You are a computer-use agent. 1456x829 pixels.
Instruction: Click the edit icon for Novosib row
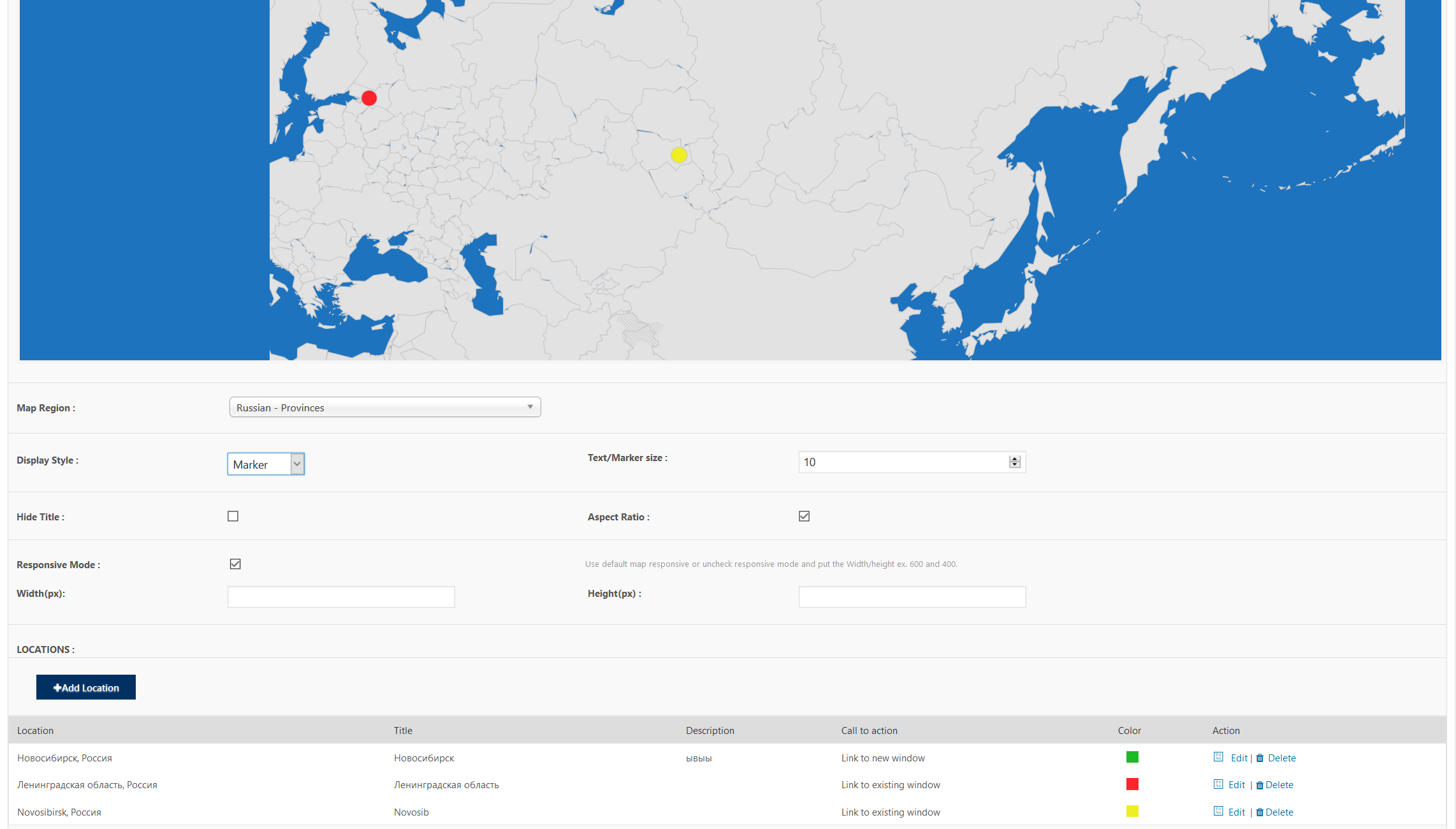click(1218, 811)
